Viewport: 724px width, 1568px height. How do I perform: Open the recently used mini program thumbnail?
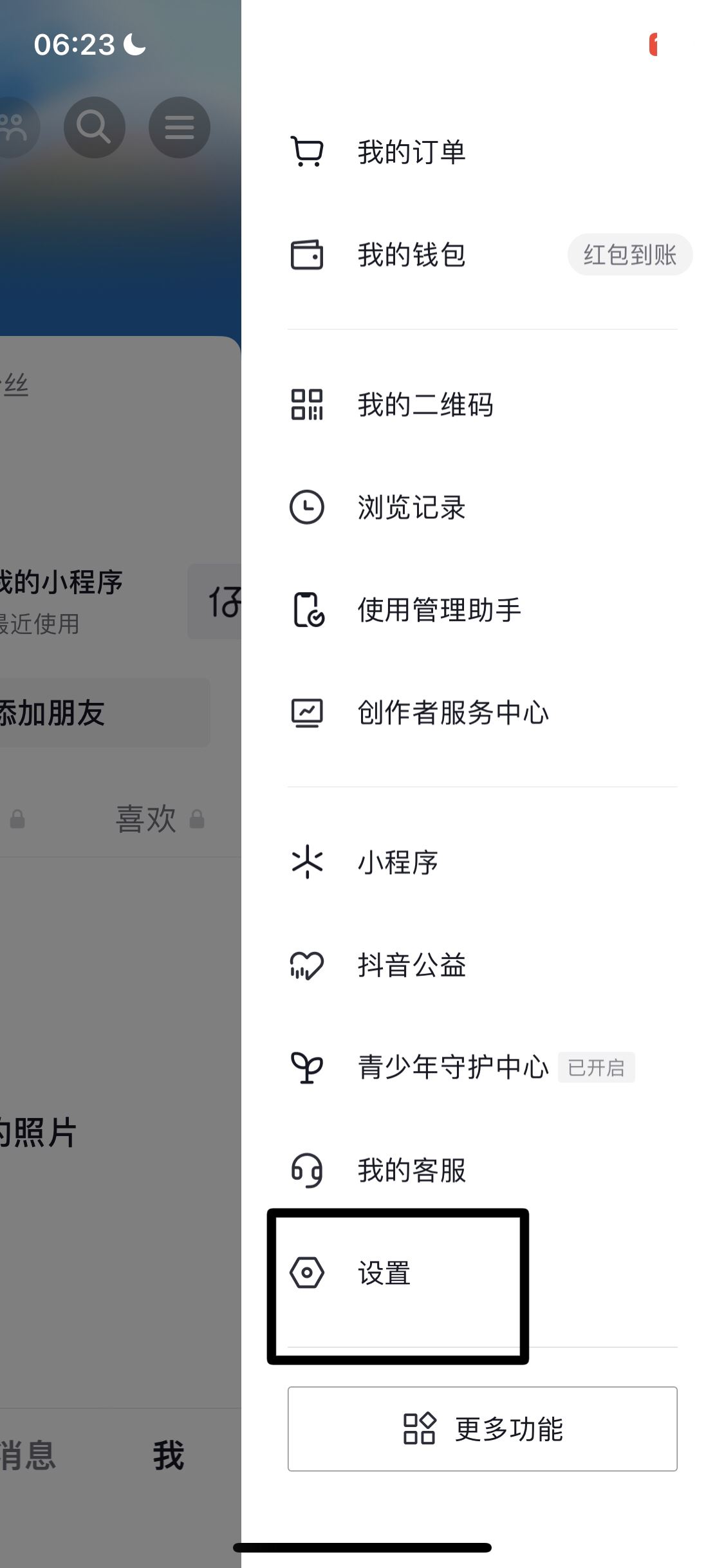point(219,600)
